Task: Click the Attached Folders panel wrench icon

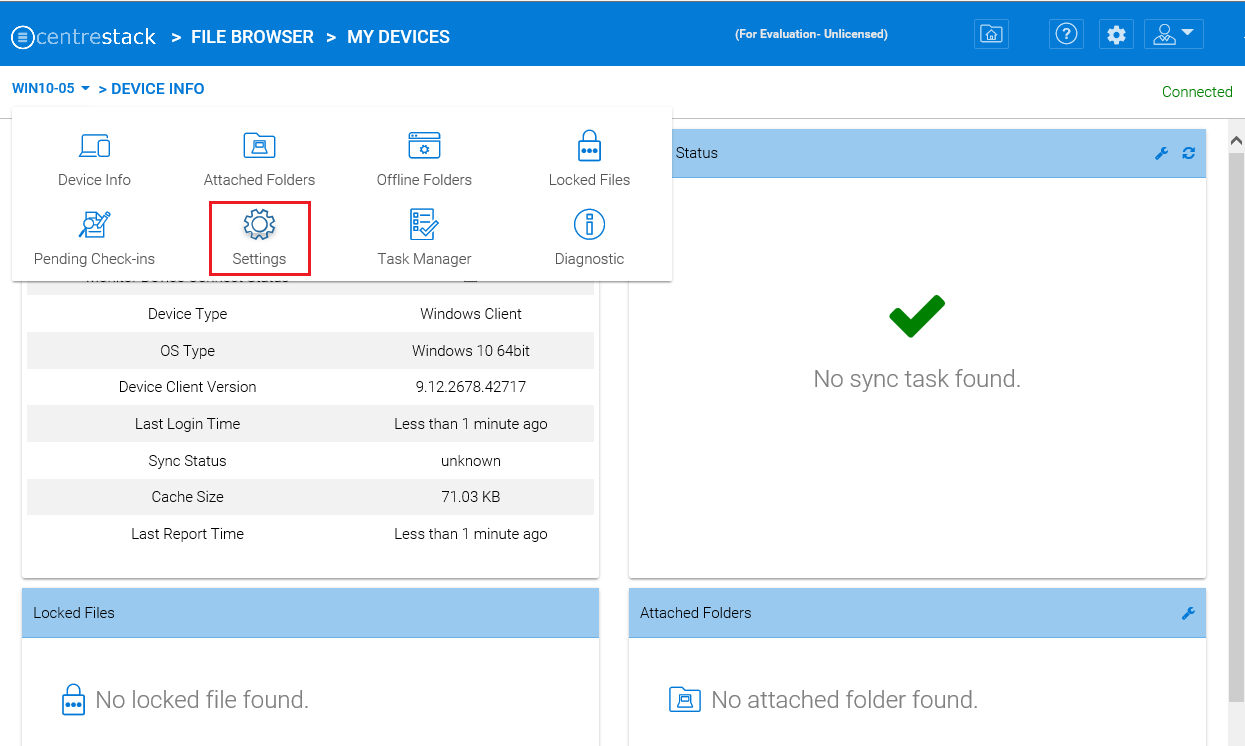Action: 1188,613
